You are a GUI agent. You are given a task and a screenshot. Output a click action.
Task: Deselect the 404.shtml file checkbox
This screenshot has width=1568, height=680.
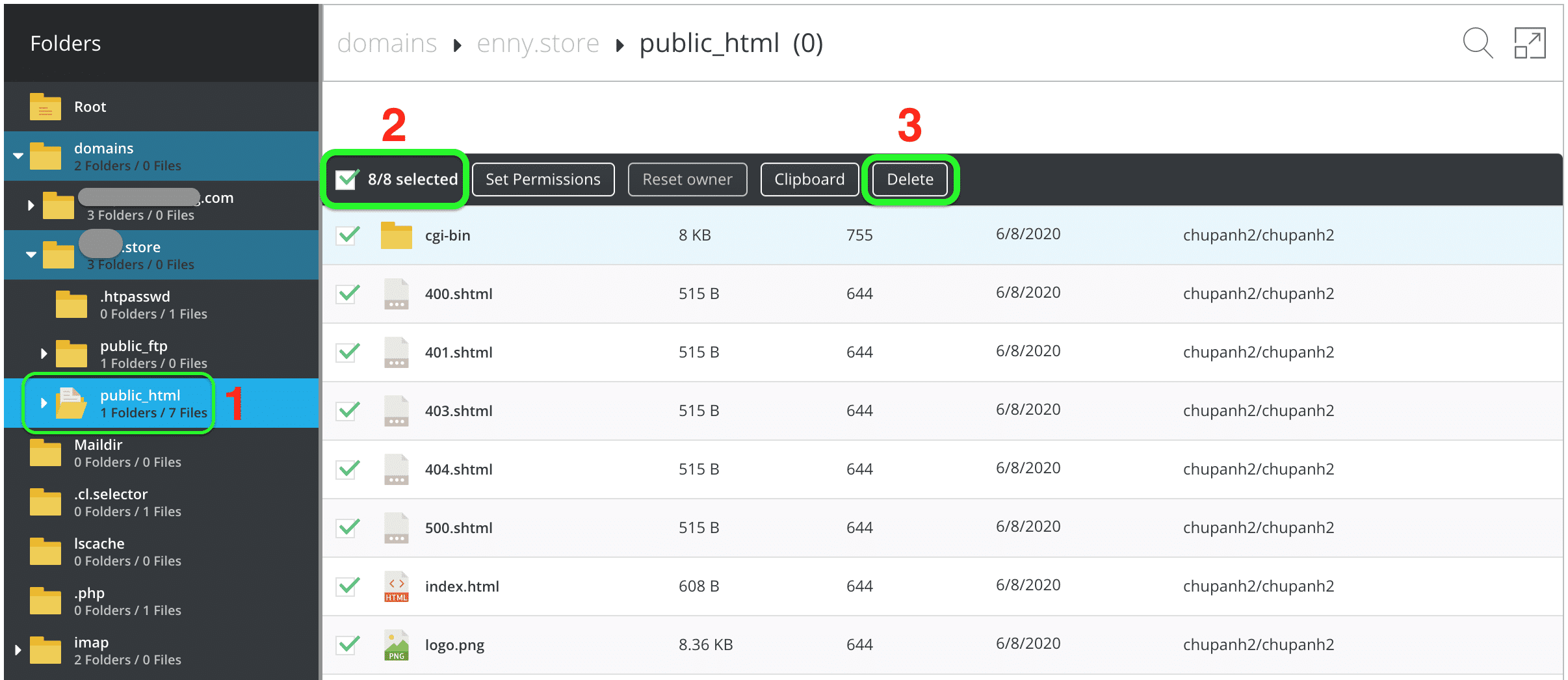tap(348, 469)
